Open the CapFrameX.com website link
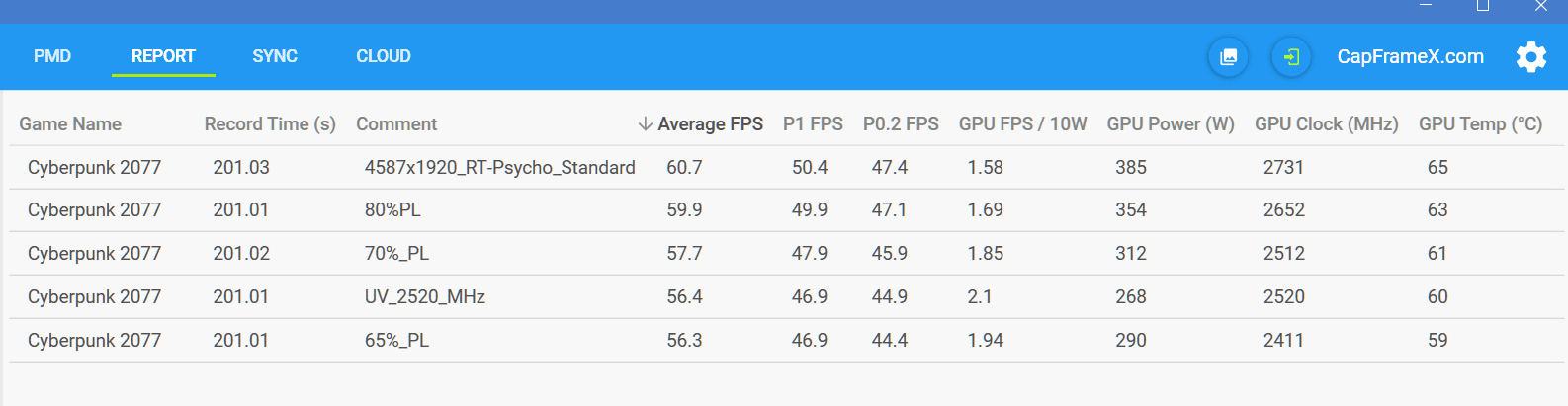Viewport: 1568px width, 406px height. [1410, 56]
